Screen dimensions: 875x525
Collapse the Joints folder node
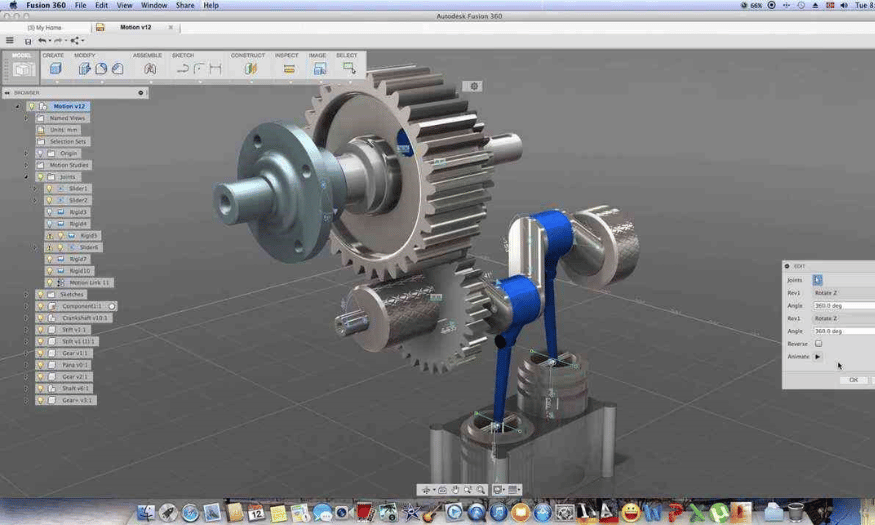(26, 177)
